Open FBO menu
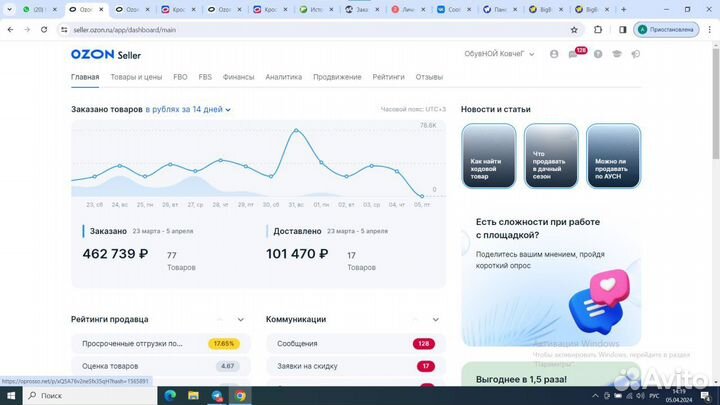 180,77
